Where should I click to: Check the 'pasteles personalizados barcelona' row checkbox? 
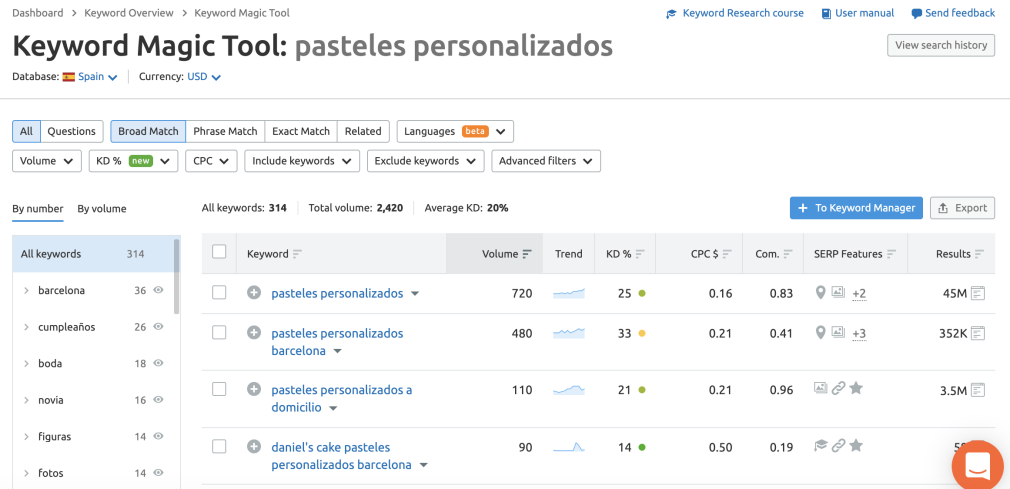coord(219,332)
